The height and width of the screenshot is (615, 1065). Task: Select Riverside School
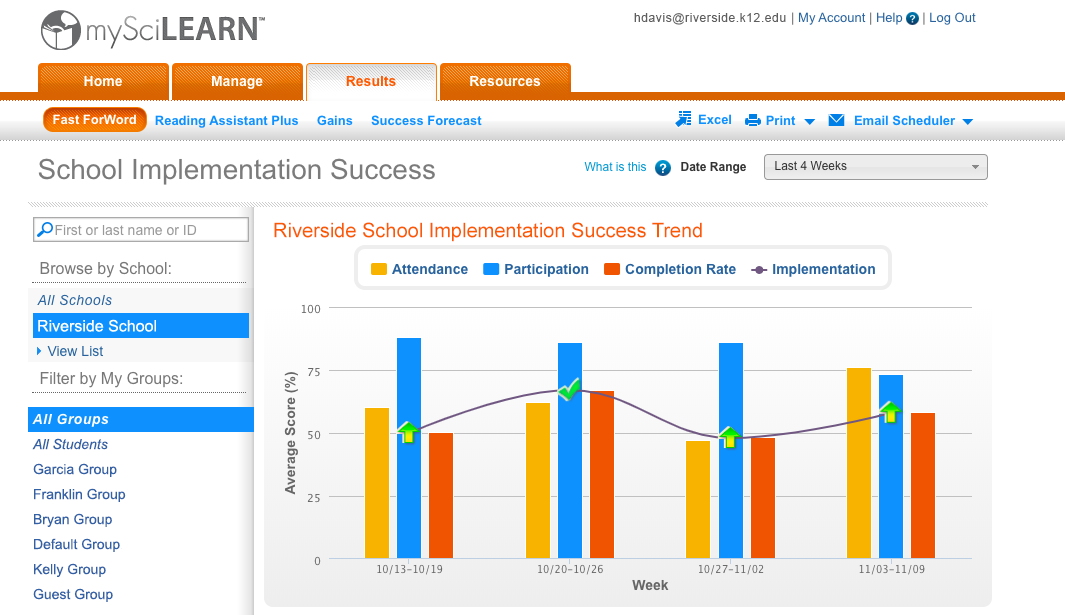pyautogui.click(x=141, y=326)
